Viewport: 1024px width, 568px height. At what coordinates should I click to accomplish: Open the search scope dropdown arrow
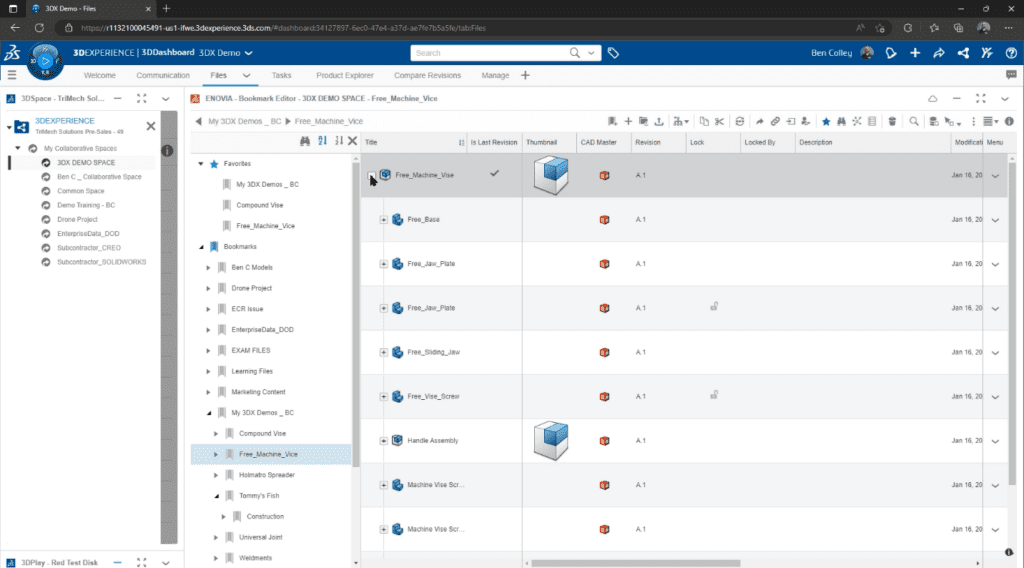pyautogui.click(x=591, y=53)
